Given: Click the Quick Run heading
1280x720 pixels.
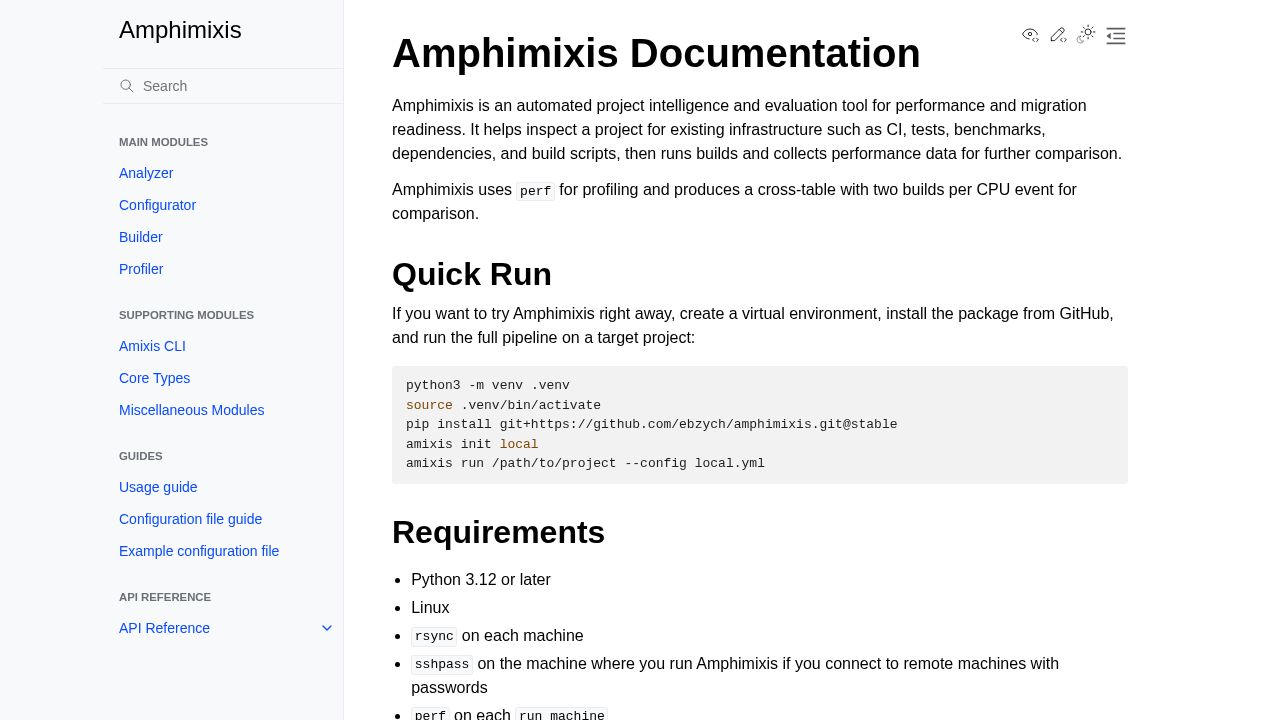Looking at the screenshot, I should (x=472, y=274).
